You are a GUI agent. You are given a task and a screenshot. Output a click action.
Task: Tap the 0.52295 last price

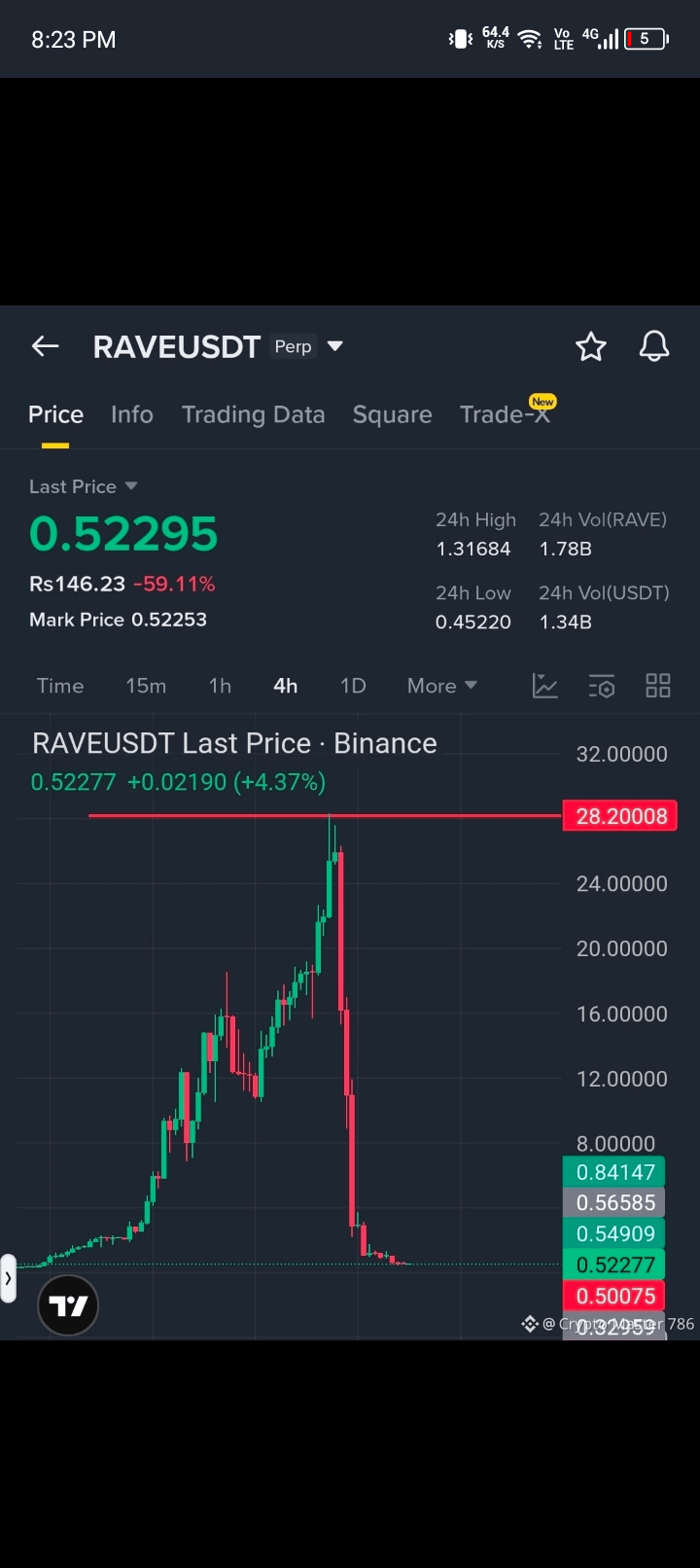[x=123, y=533]
